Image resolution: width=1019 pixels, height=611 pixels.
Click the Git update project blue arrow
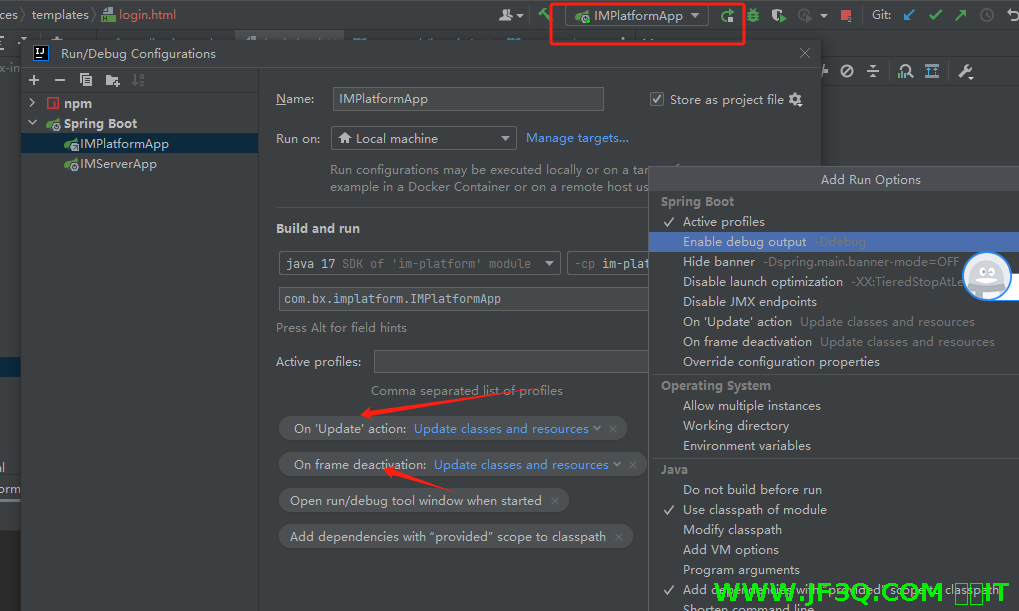pyautogui.click(x=909, y=15)
